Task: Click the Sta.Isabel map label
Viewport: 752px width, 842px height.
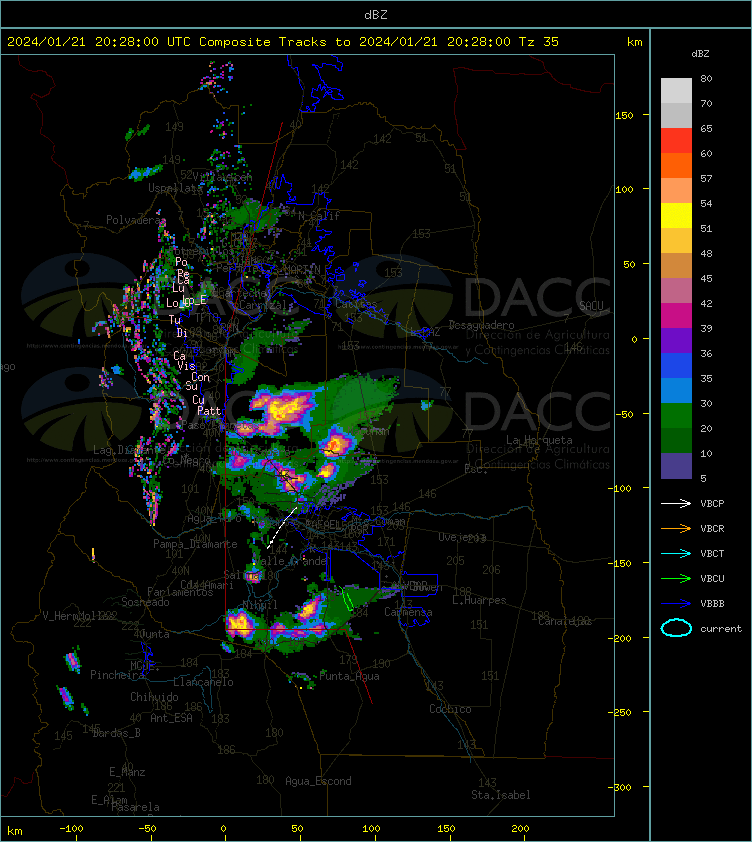Action: pos(501,795)
